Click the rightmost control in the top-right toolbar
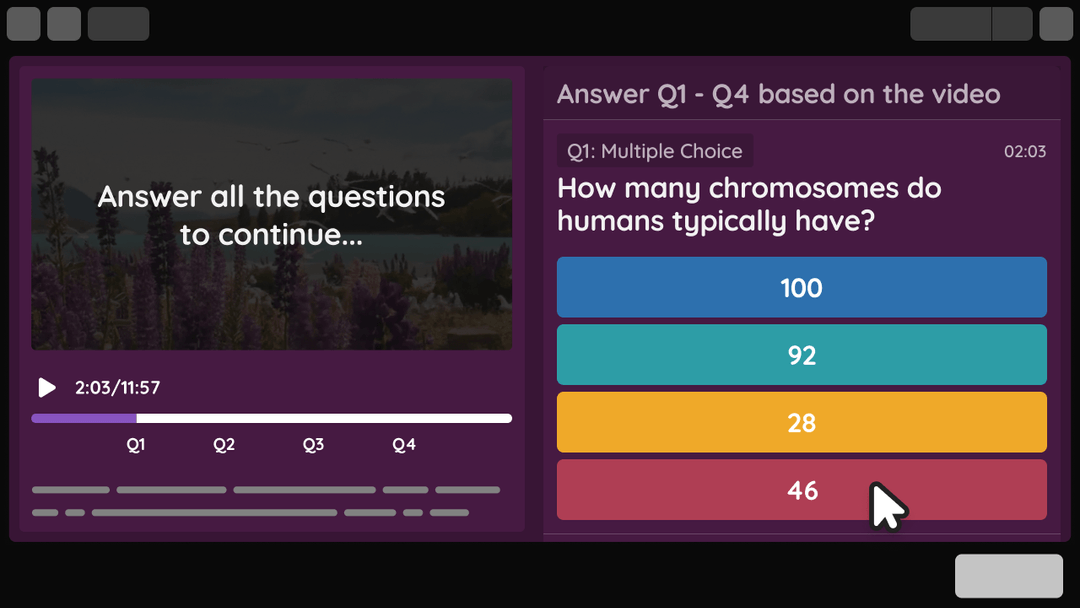The height and width of the screenshot is (608, 1080). (x=1056, y=23)
